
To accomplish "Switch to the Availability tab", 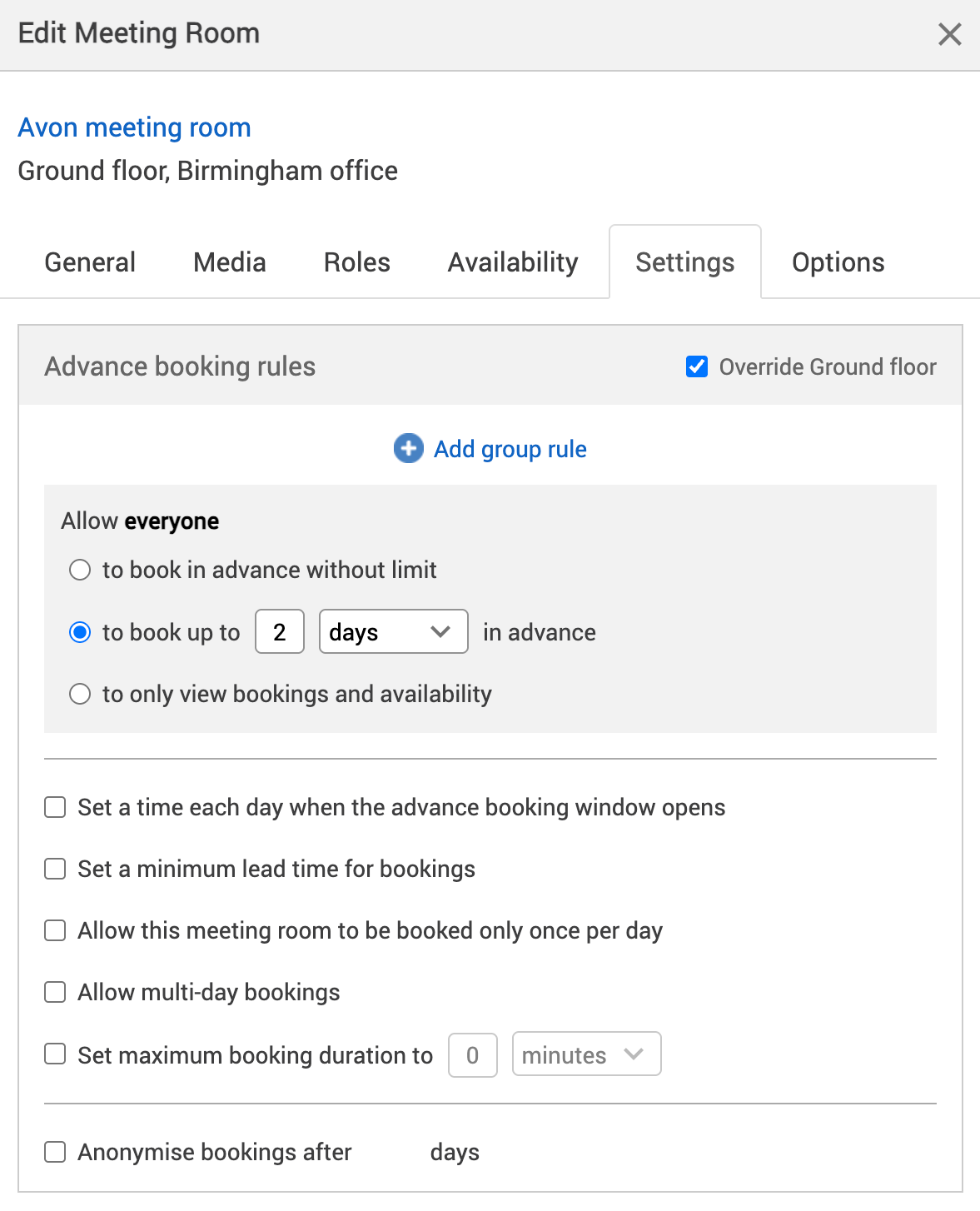I will coord(512,262).
